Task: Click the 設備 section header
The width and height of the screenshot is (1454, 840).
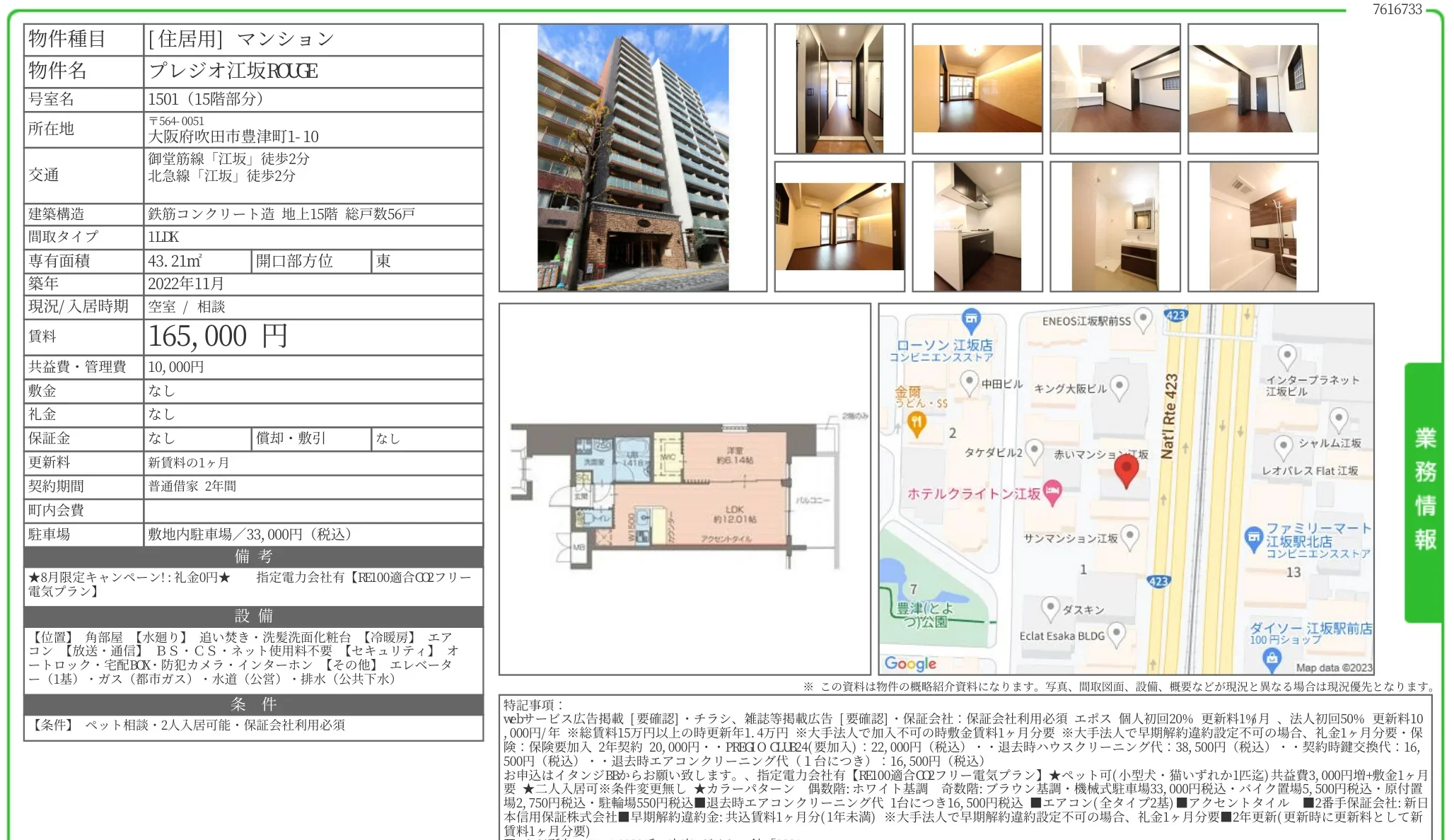Action: [x=254, y=616]
